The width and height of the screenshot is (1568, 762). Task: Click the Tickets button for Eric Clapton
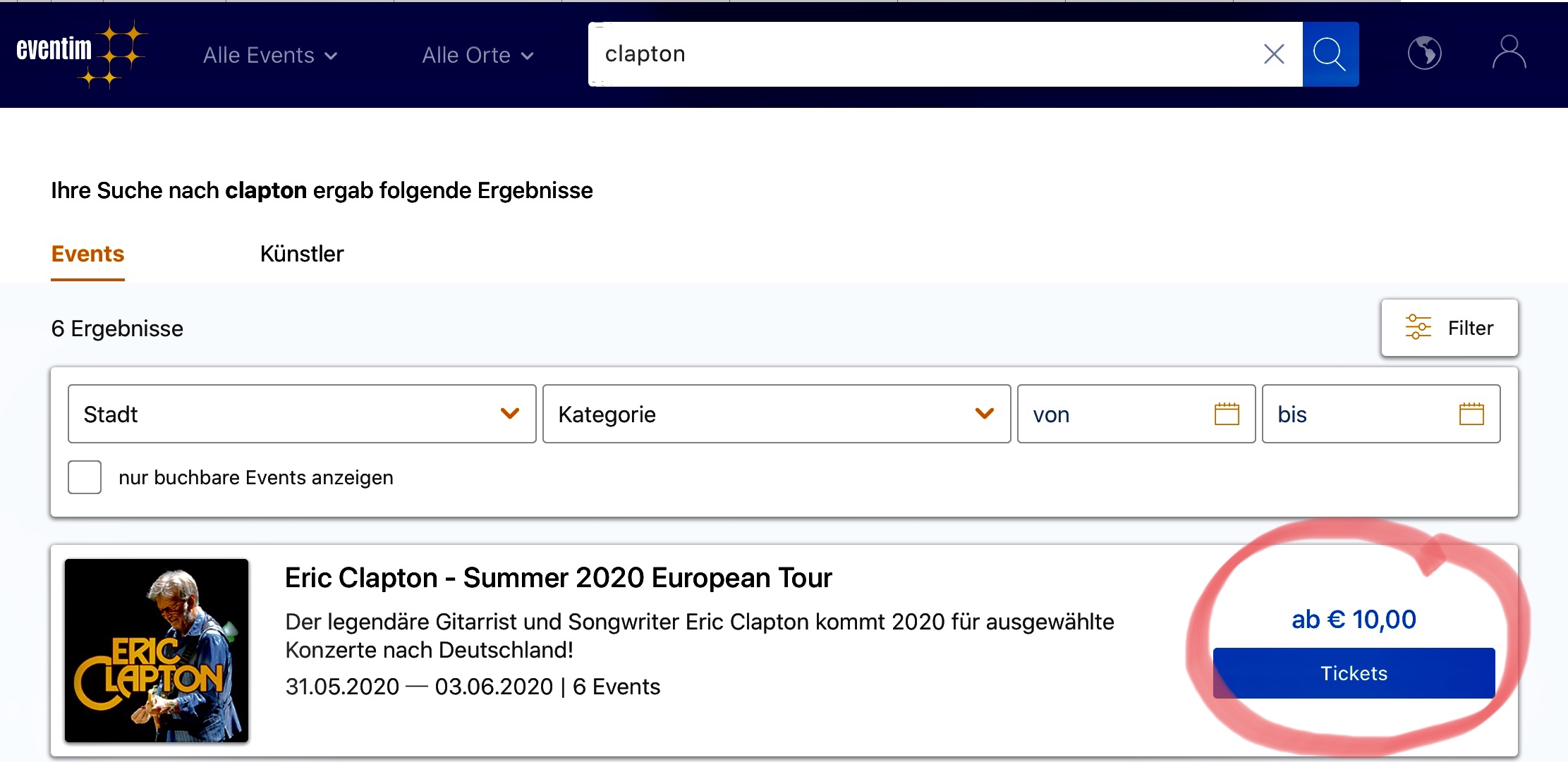pos(1354,673)
